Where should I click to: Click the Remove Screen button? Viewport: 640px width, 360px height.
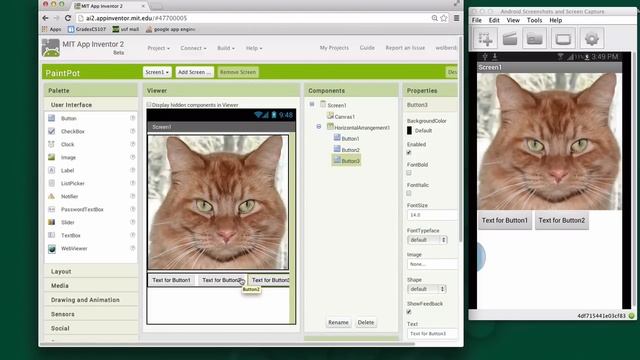[x=238, y=72]
